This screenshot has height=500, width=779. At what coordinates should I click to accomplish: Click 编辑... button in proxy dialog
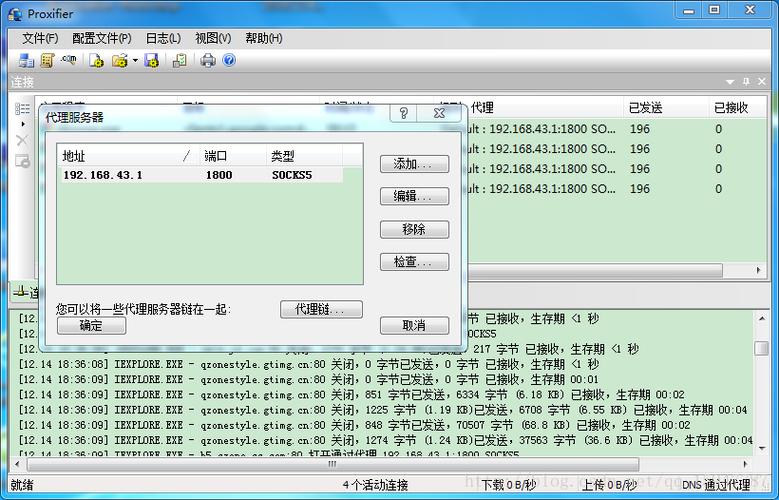click(414, 196)
